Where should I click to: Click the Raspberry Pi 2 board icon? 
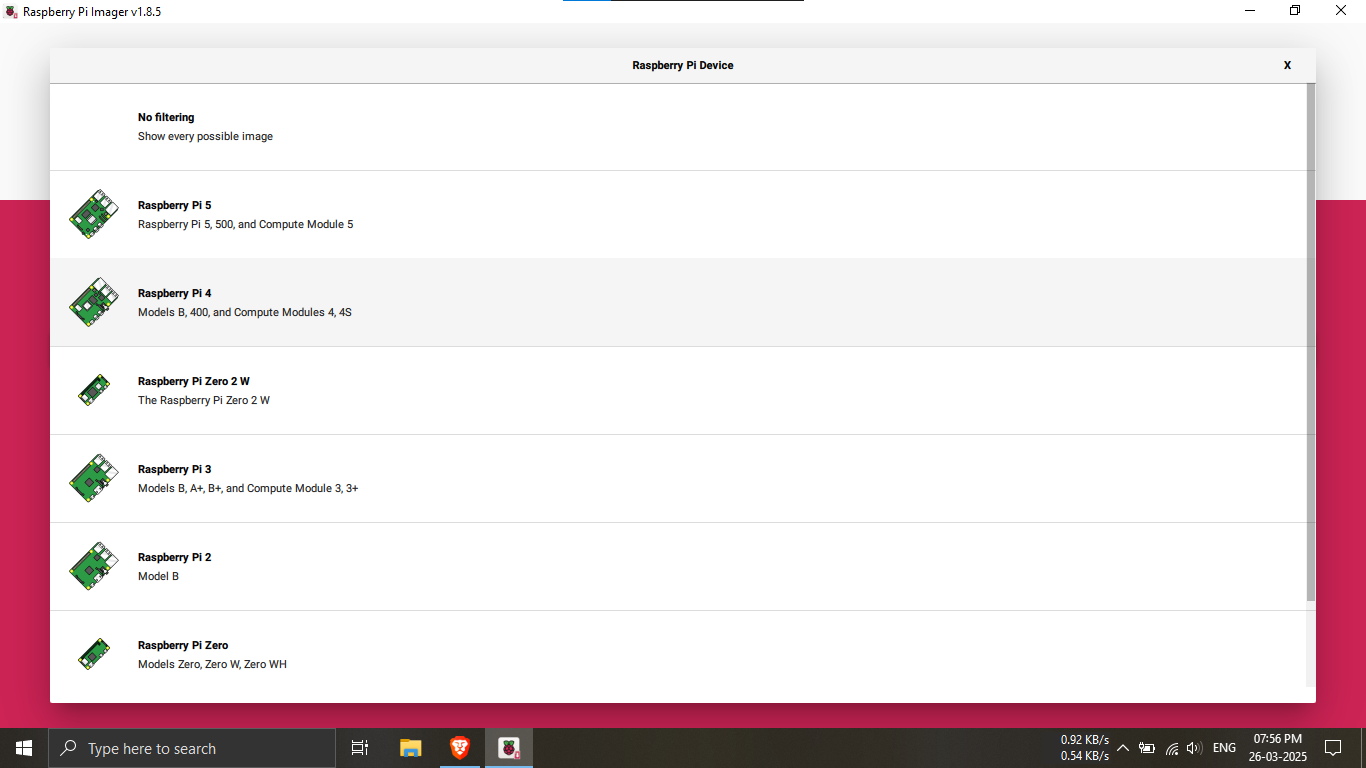pos(94,566)
